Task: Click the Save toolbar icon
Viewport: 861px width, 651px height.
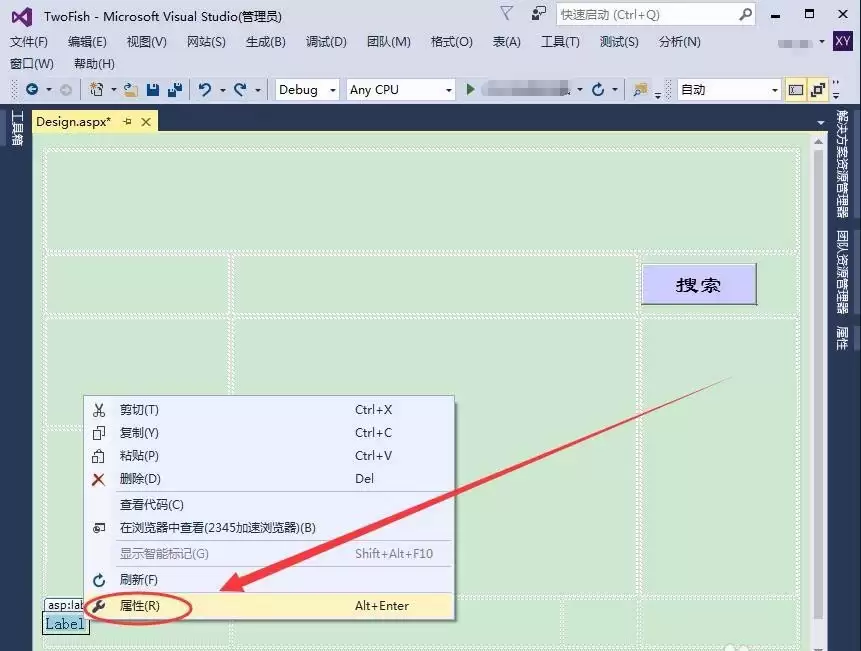Action: tap(151, 89)
